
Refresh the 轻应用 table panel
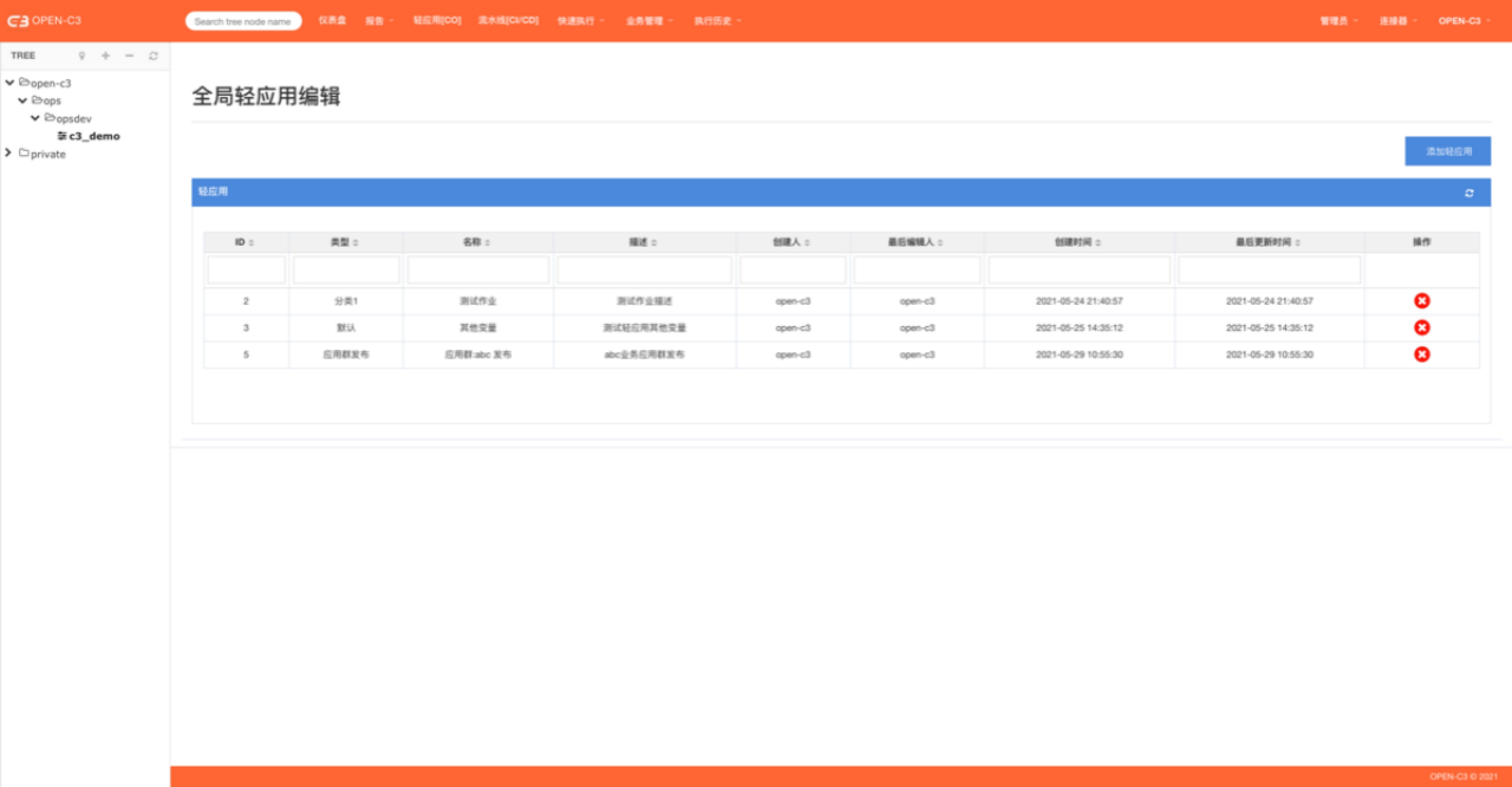tap(1469, 193)
